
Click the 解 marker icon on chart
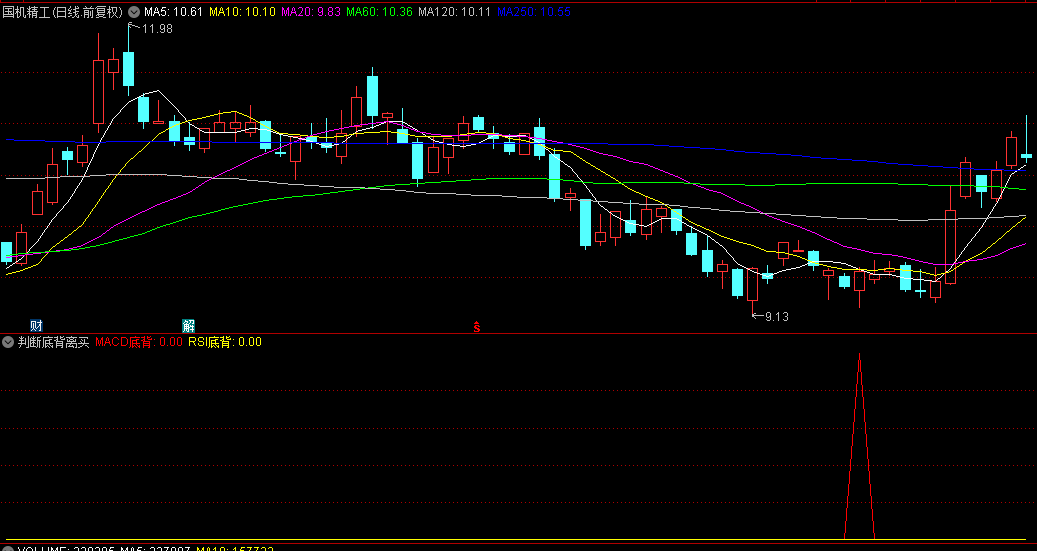pyautogui.click(x=188, y=325)
